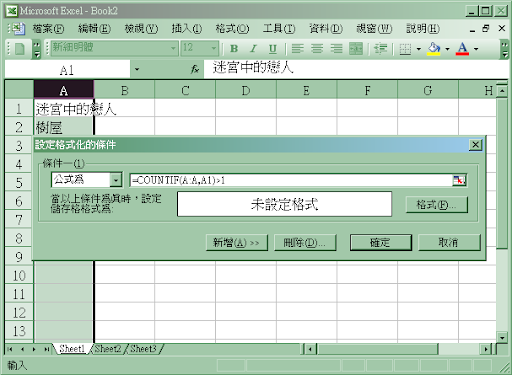Select column A header
The width and height of the screenshot is (512, 375).
coord(64,90)
